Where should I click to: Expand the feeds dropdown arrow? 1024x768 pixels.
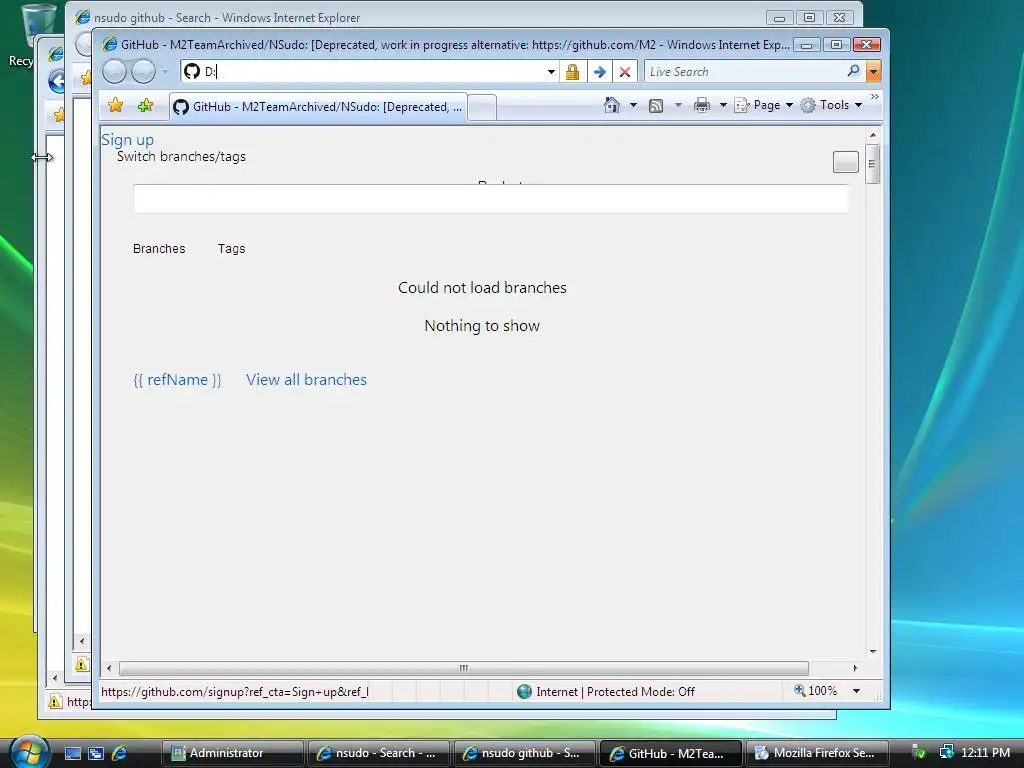tap(678, 105)
